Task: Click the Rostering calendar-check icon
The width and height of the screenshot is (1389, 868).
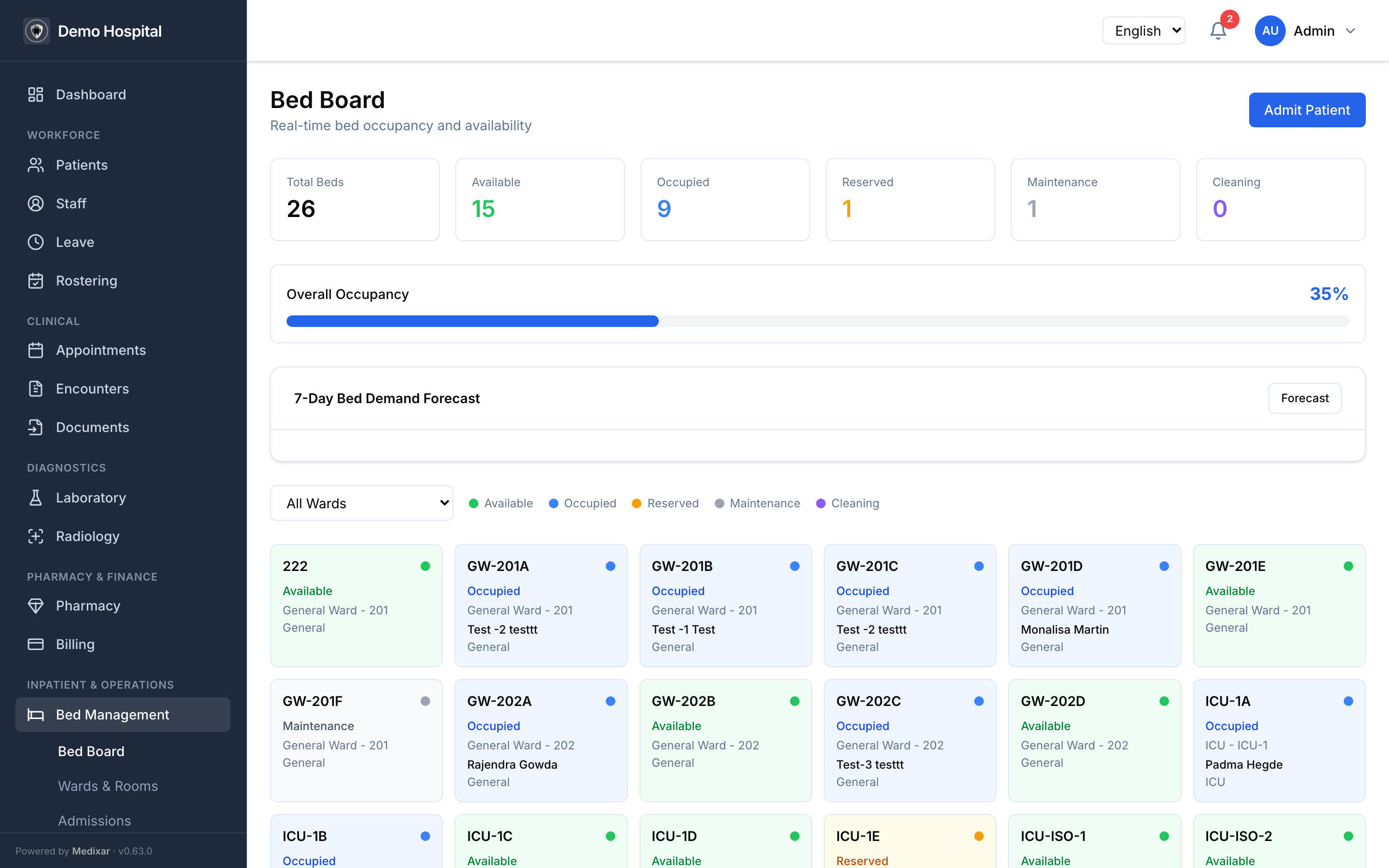Action: click(36, 281)
